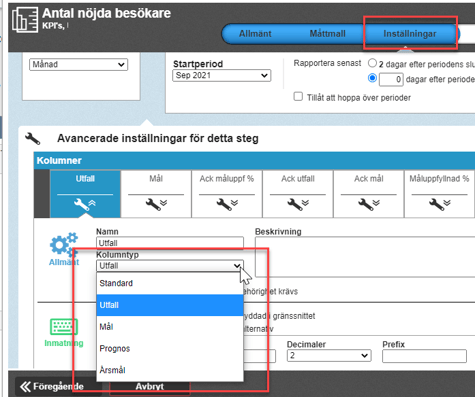
Task: Open the Månad period dropdown
Action: [x=78, y=64]
